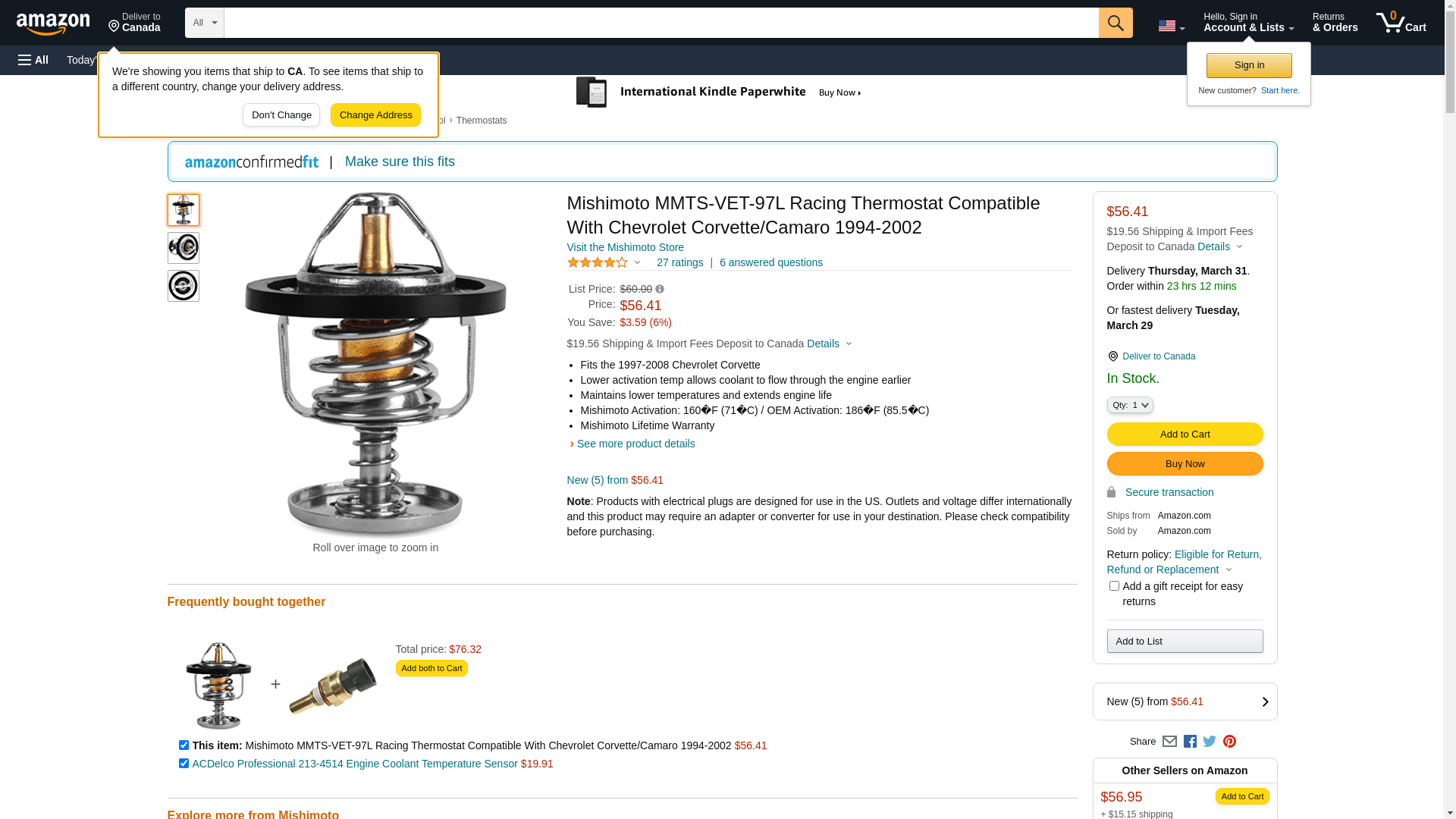1456x819 pixels.
Task: Click the search magnifier button
Action: pyautogui.click(x=1116, y=23)
